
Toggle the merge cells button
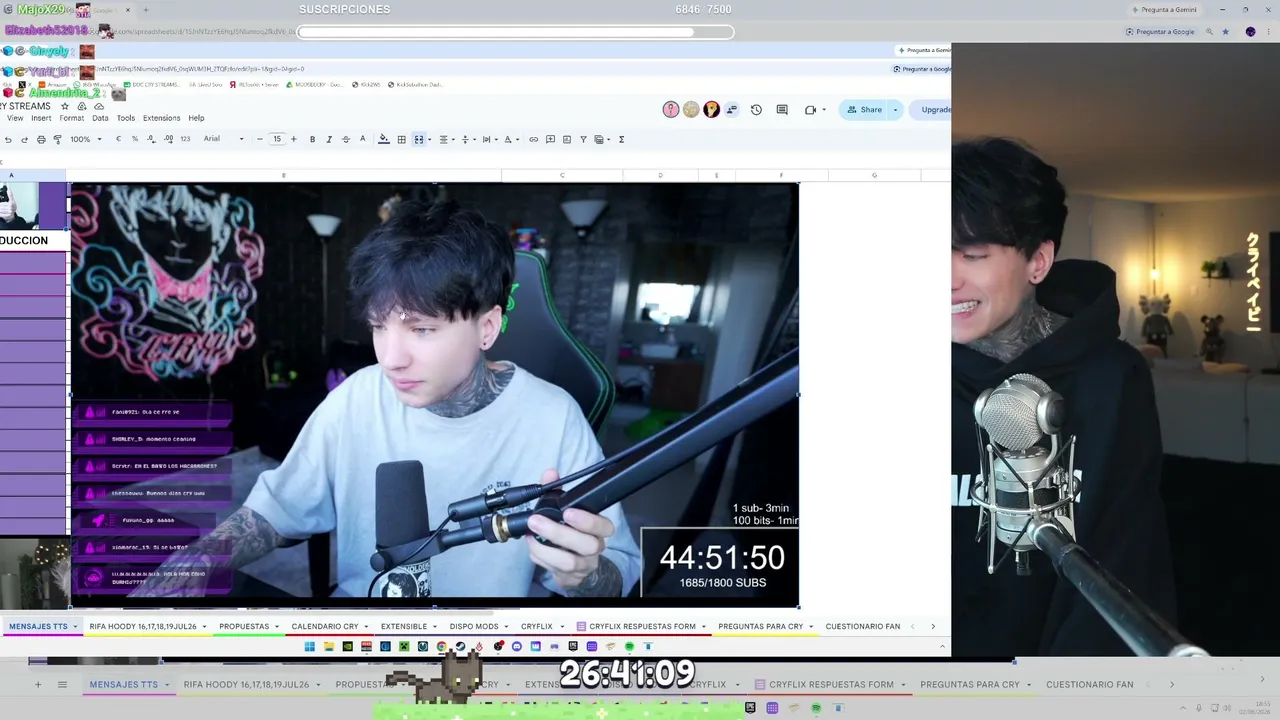(419, 139)
